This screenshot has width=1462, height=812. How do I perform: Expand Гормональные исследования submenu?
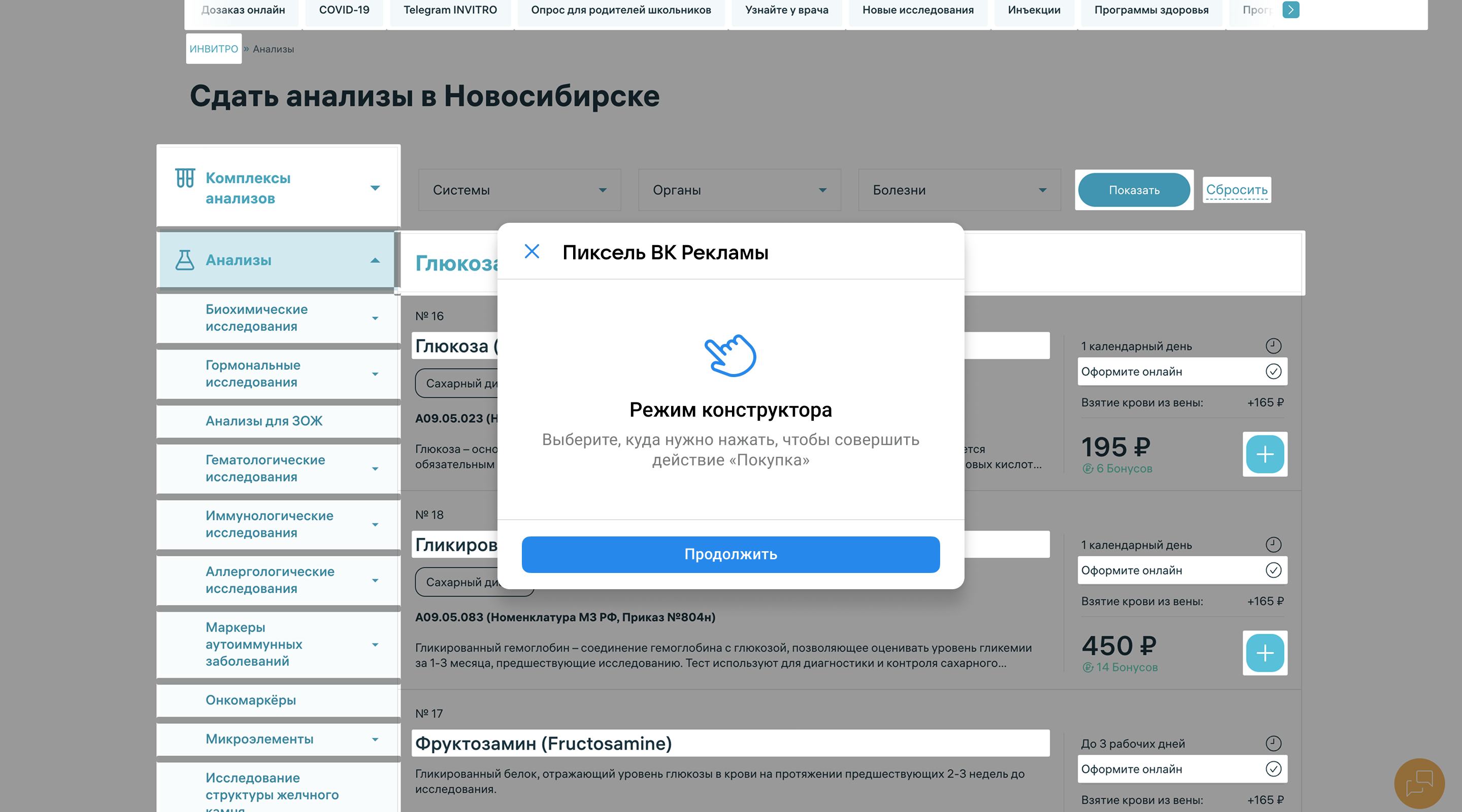375,374
